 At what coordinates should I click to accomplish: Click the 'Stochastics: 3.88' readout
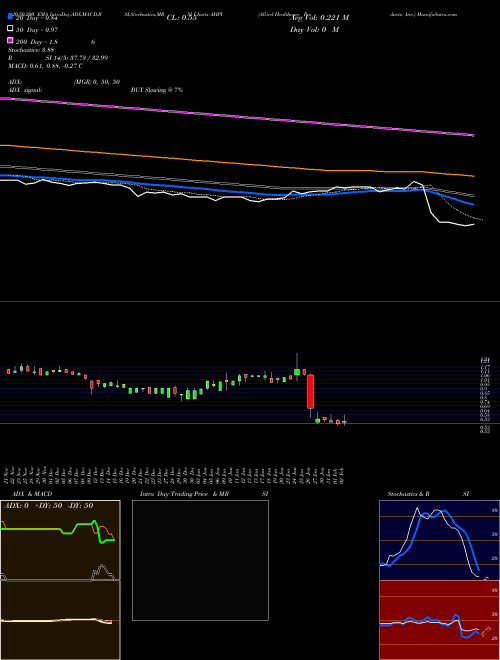pos(31,50)
